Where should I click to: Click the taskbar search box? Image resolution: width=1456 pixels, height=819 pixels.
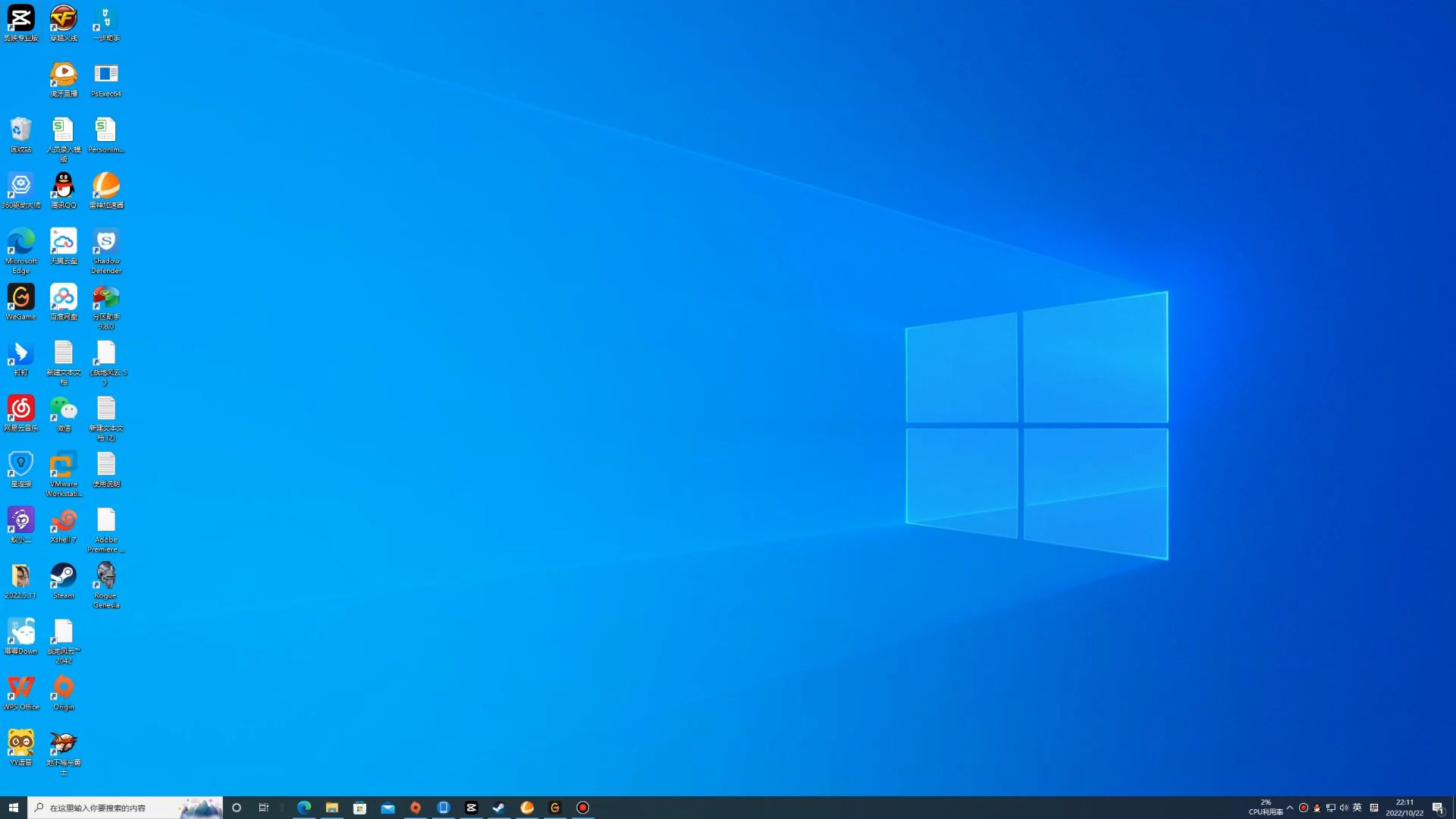point(114,808)
